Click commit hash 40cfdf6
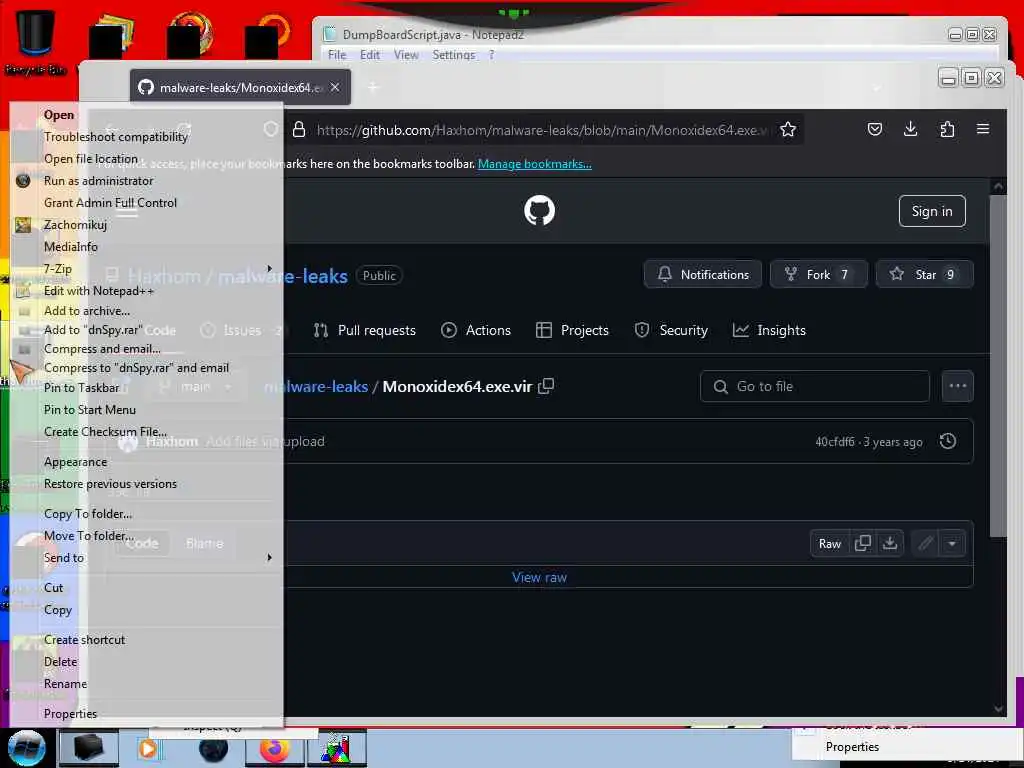Screen dimensions: 1024x768 click(835, 442)
